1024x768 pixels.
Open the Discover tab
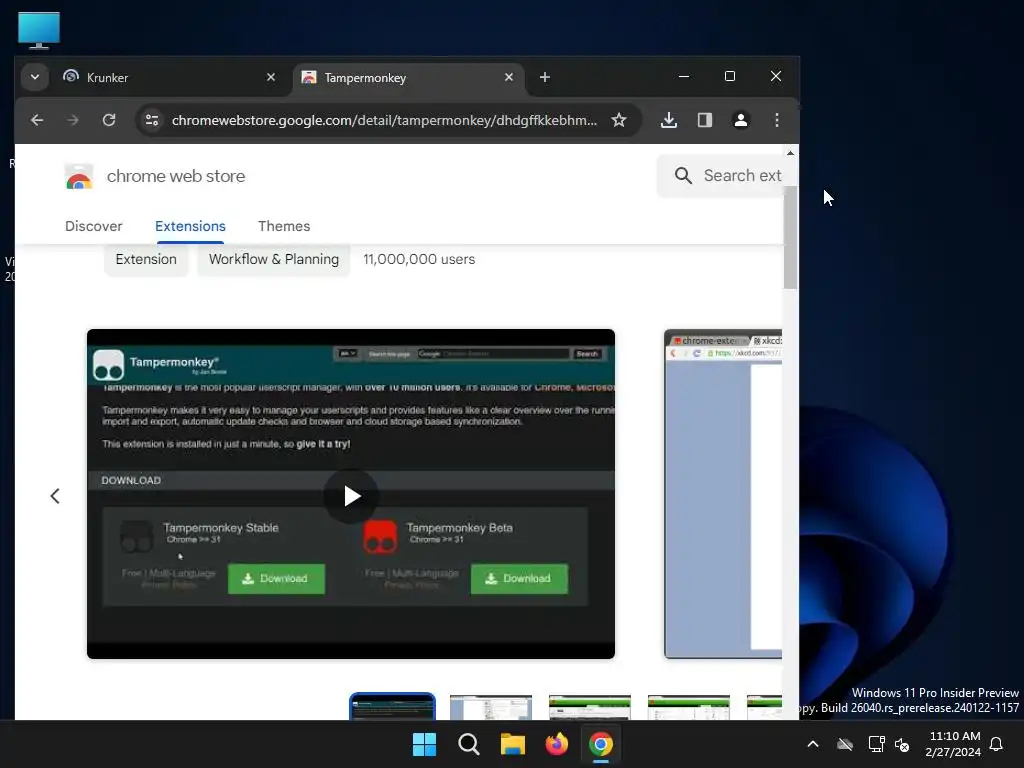pos(93,226)
